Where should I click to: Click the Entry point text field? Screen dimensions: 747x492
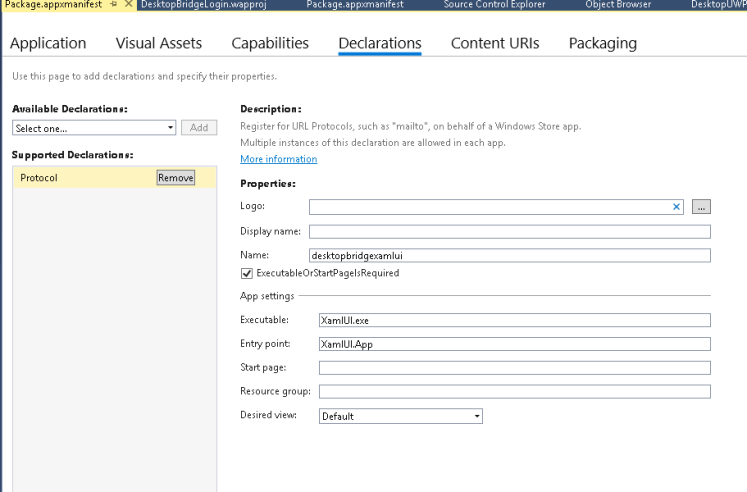[512, 344]
